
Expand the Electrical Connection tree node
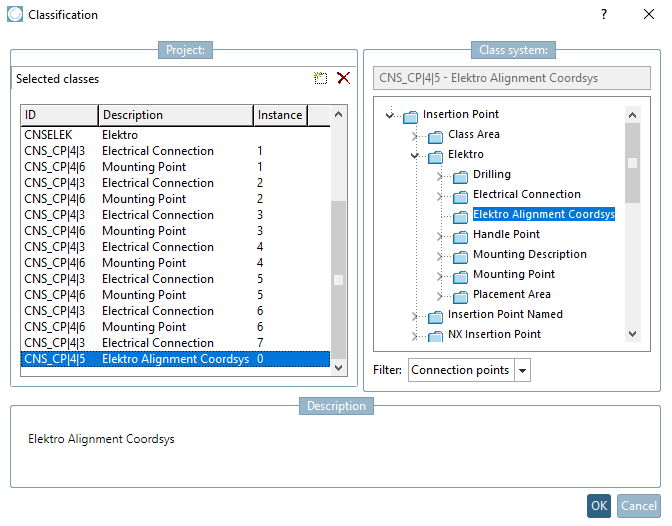tap(440, 195)
